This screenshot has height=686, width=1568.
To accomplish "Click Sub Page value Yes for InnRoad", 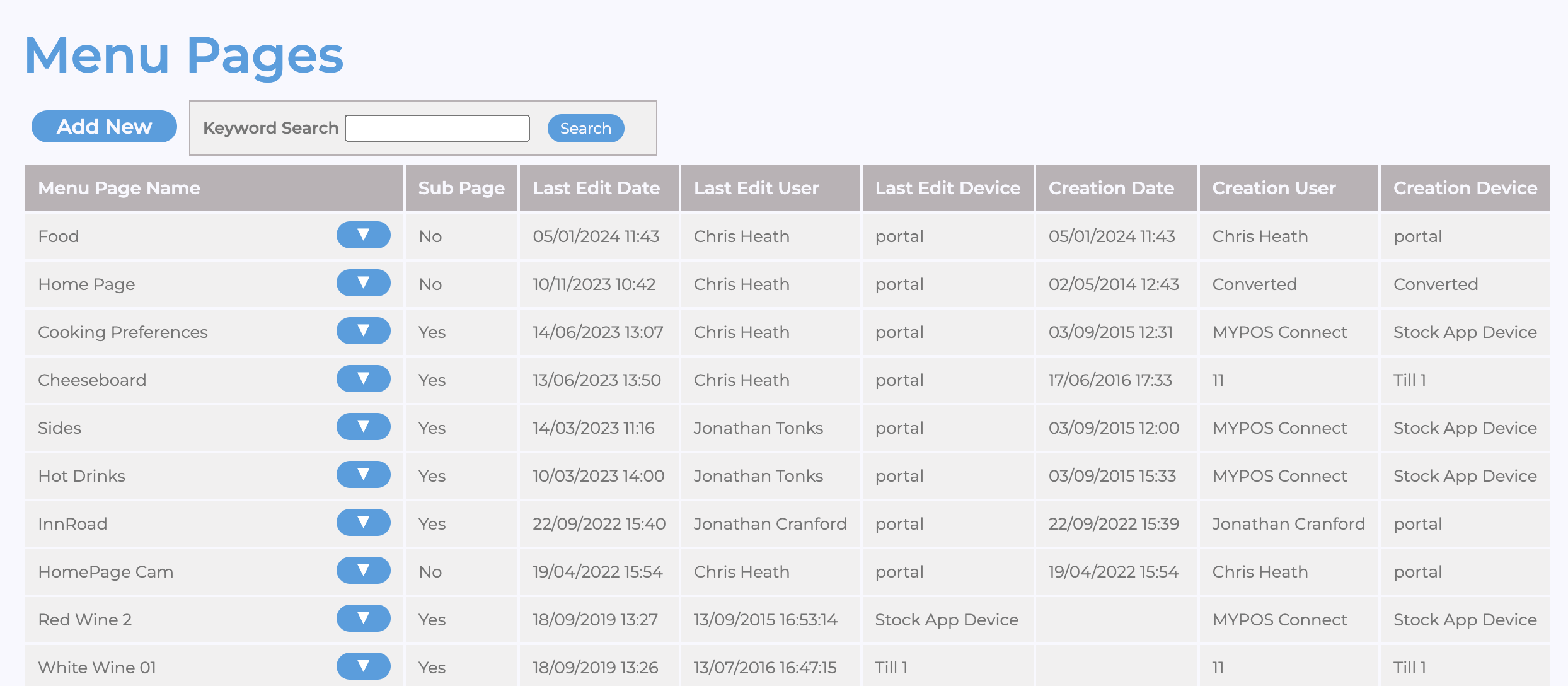I will (x=432, y=524).
